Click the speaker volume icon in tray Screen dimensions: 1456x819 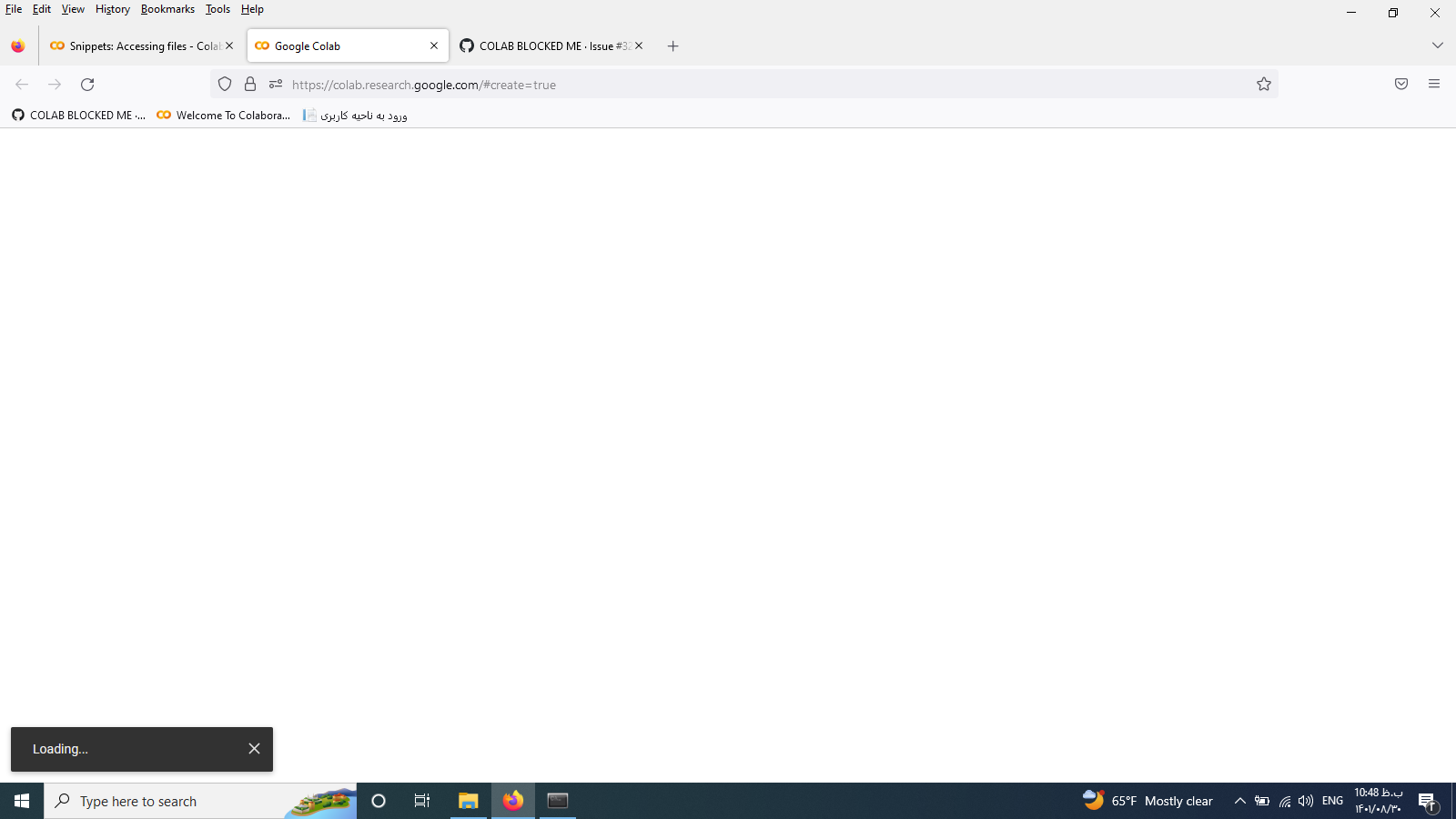[1306, 802]
